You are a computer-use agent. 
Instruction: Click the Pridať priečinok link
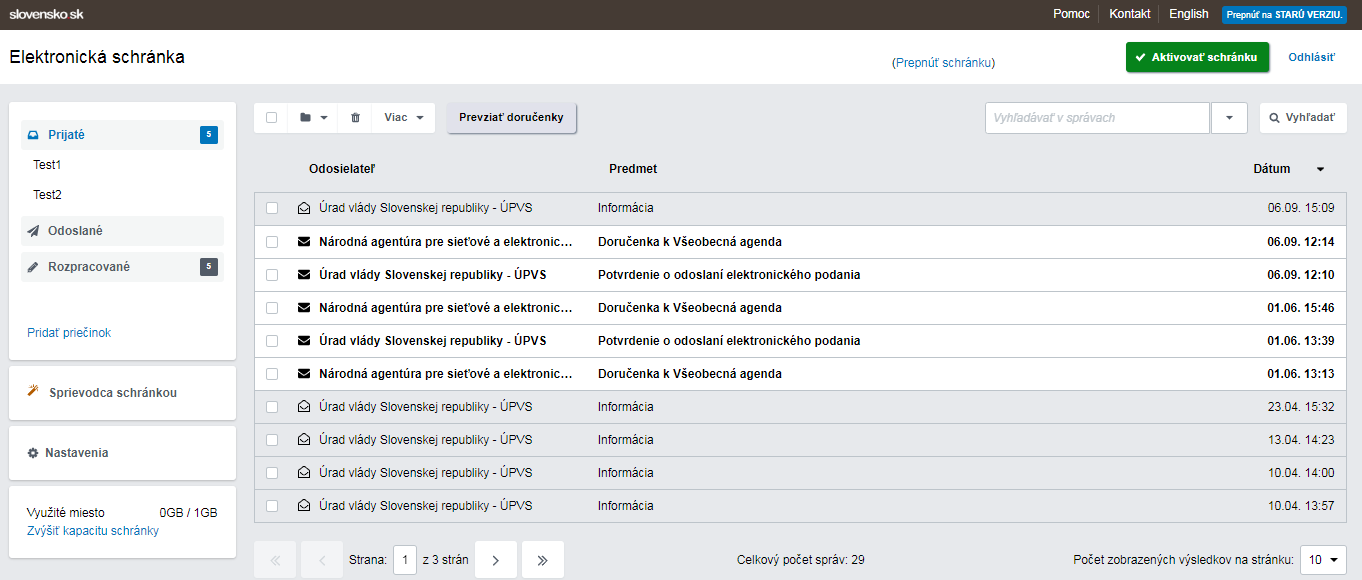tap(69, 333)
